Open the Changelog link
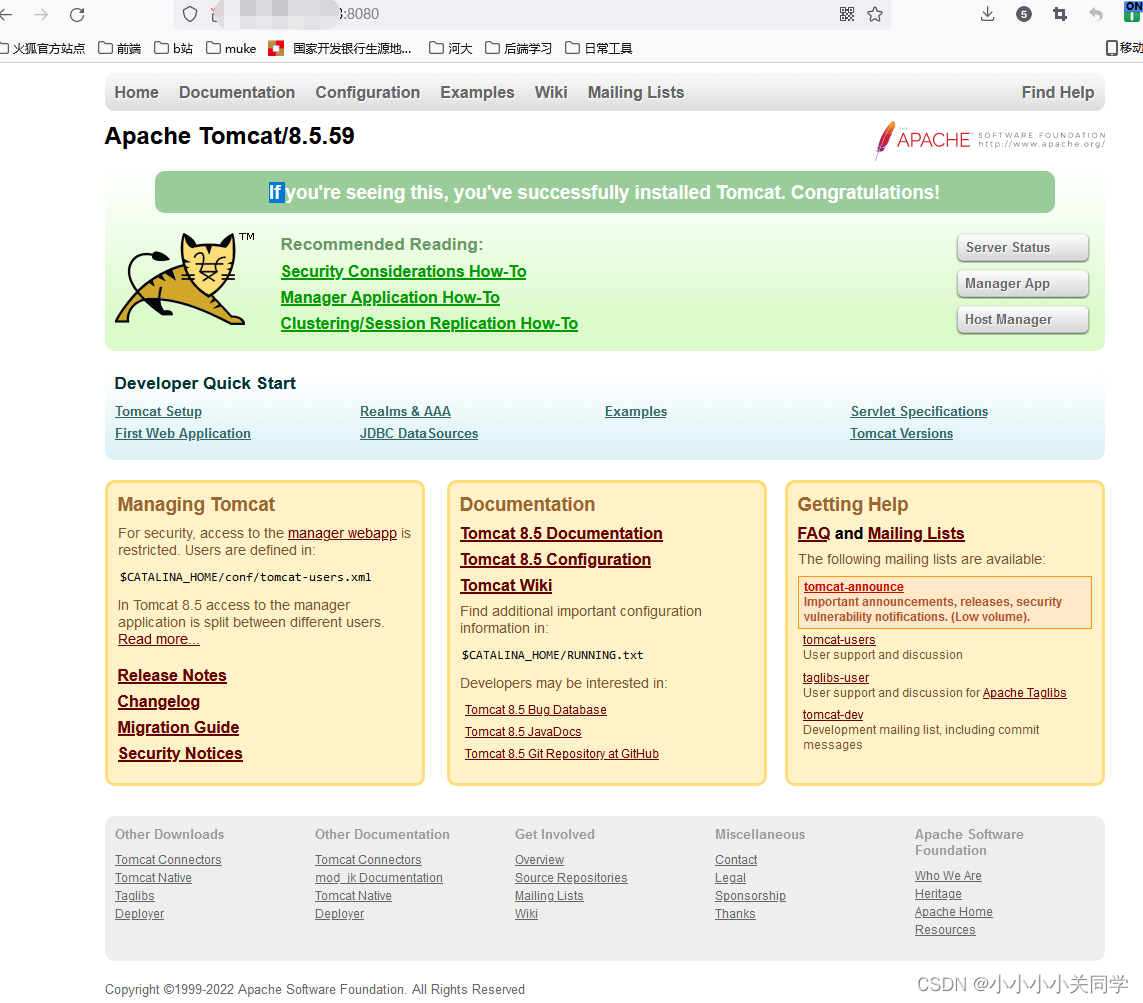Viewport: 1143px width, 1003px height. [159, 701]
